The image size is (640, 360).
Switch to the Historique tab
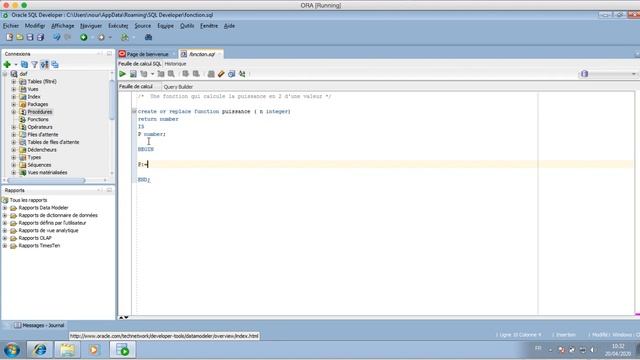(175, 64)
